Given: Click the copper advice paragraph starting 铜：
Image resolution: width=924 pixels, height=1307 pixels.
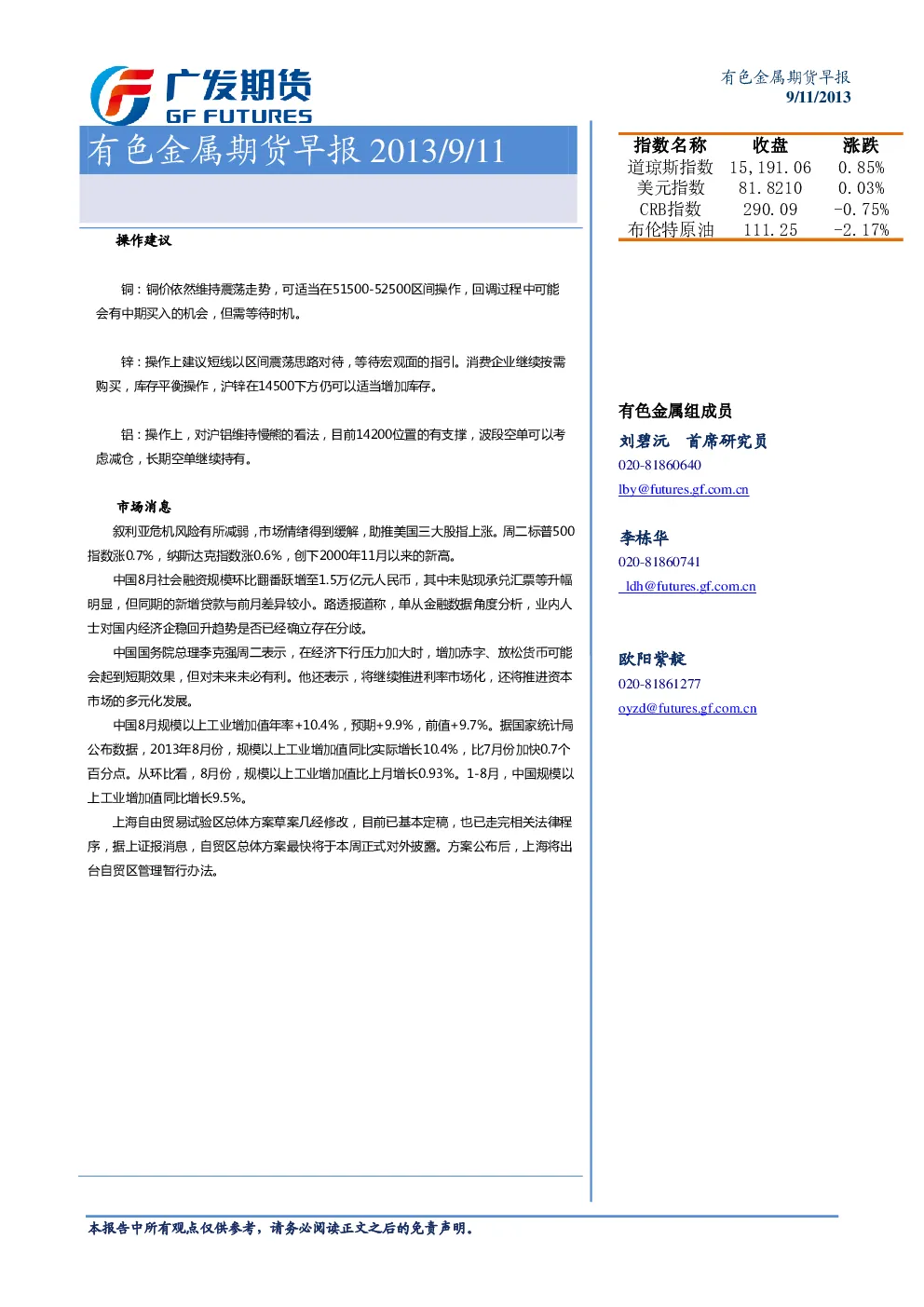Looking at the screenshot, I should coord(328,302).
